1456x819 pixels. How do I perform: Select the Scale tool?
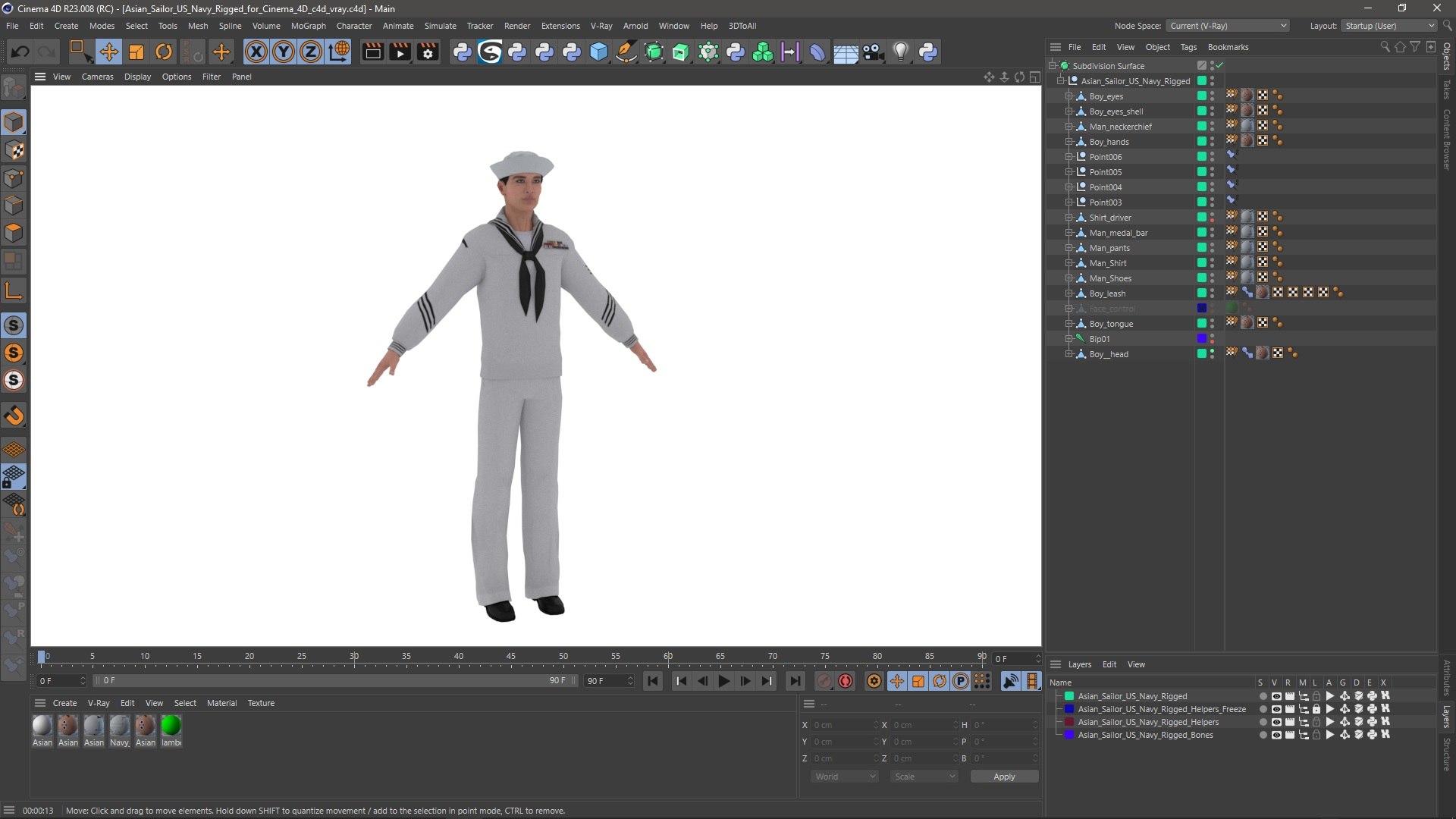point(136,52)
